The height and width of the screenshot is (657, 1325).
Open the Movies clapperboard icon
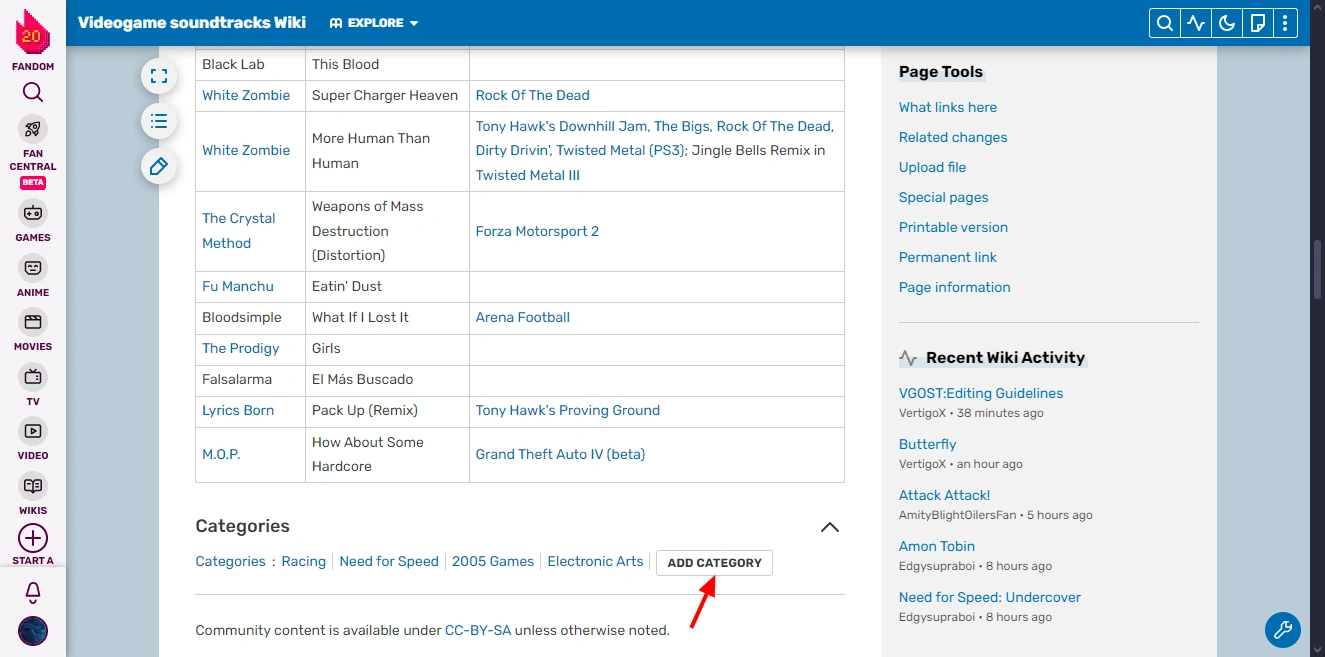tap(33, 322)
